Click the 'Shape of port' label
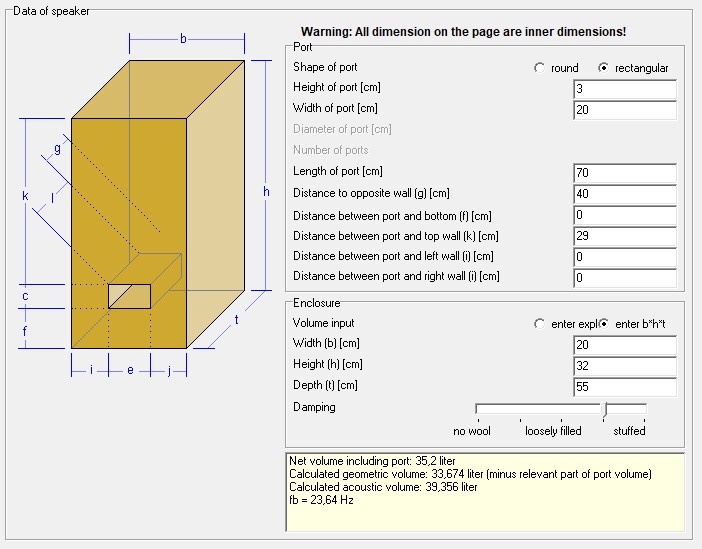This screenshot has width=702, height=549. [325, 67]
